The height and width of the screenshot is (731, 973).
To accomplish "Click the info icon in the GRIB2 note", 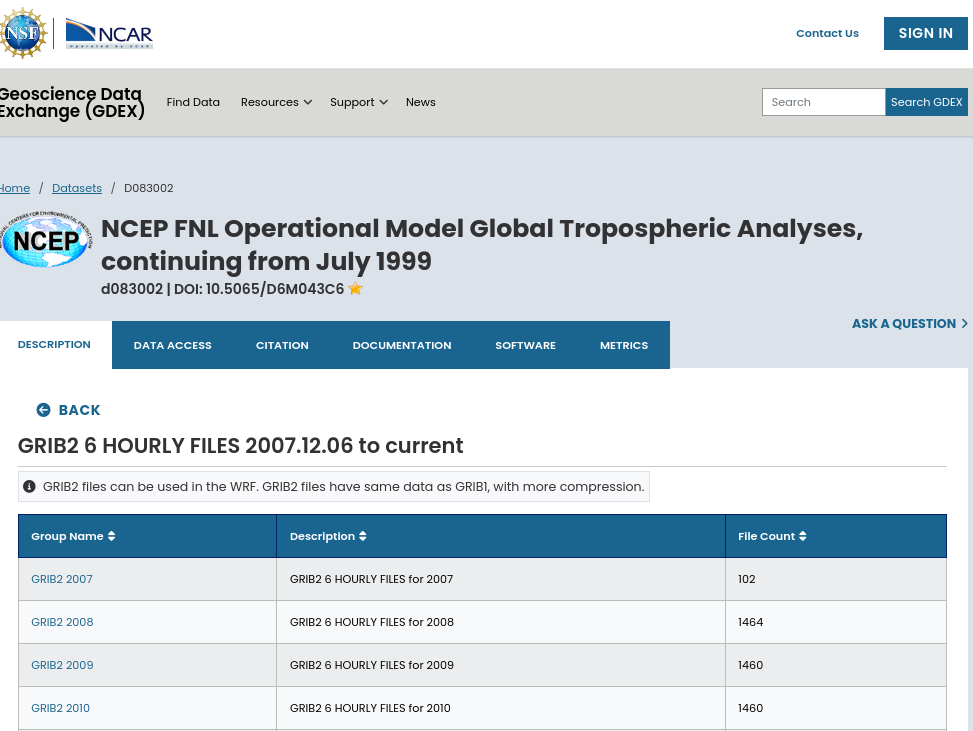I will (30, 487).
